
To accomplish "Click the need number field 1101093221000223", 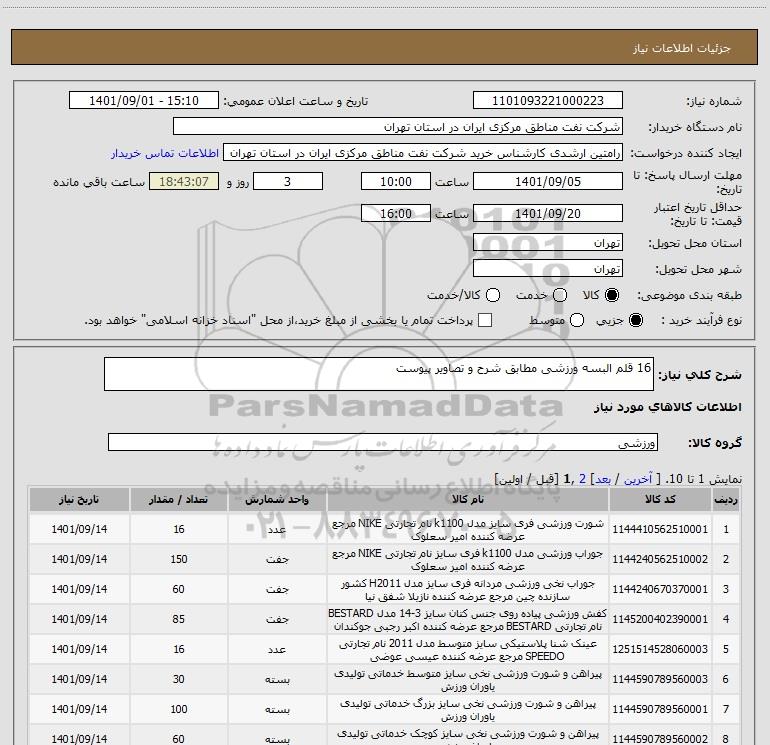I will (x=548, y=100).
